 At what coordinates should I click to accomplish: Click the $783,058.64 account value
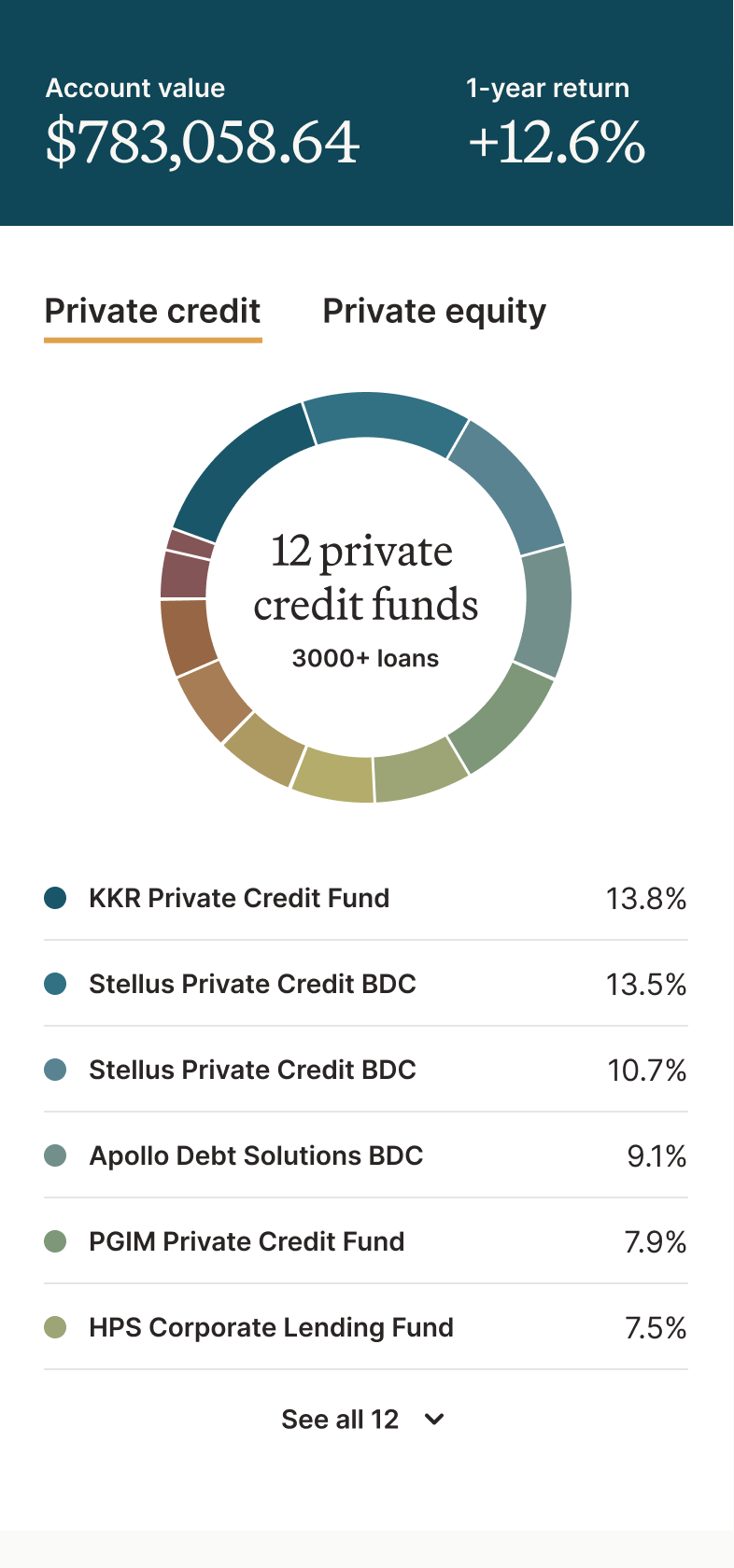click(x=203, y=142)
